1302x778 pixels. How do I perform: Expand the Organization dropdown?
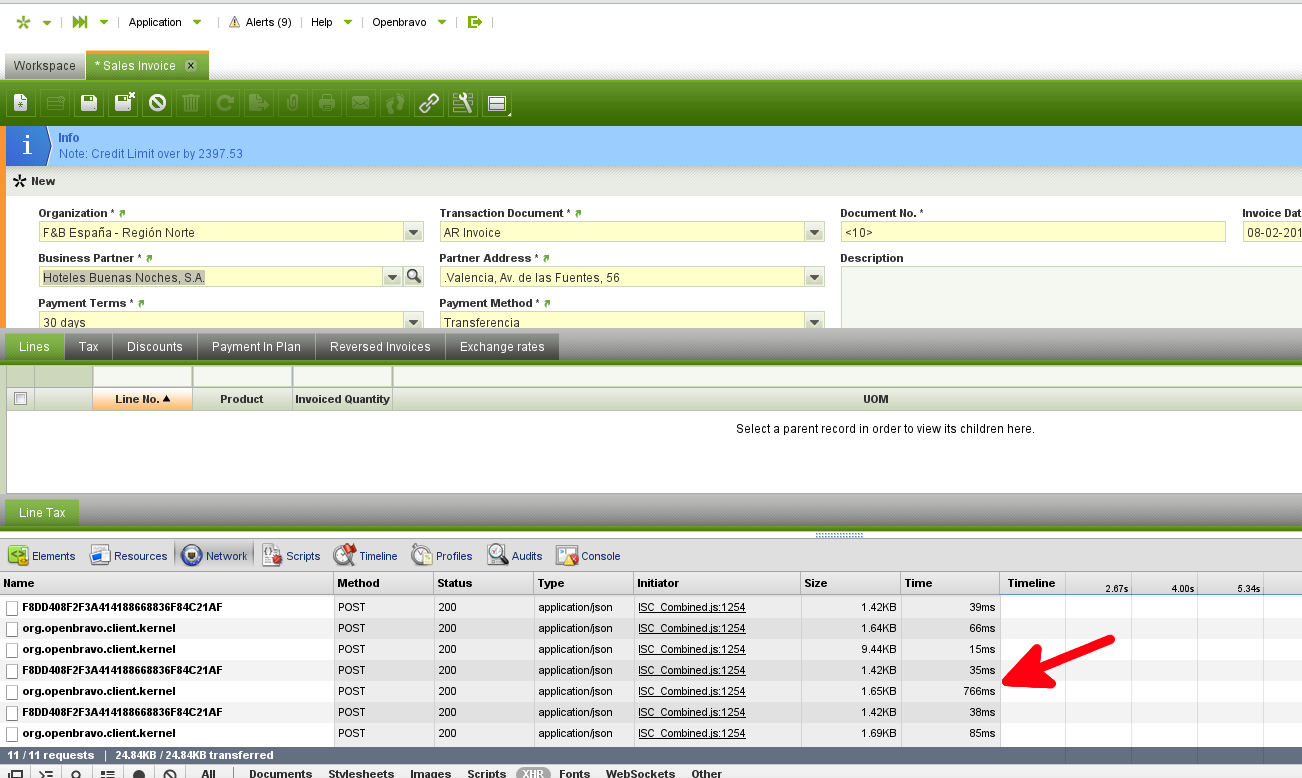[414, 233]
